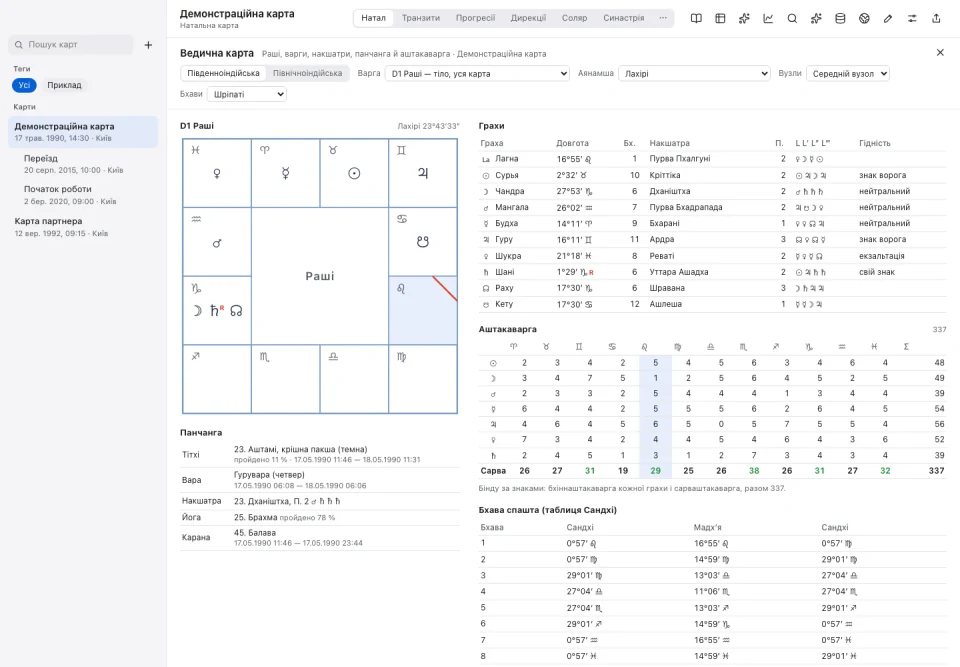960x667 pixels.
Task: Open the line graph icon in toolbar
Action: [768, 18]
